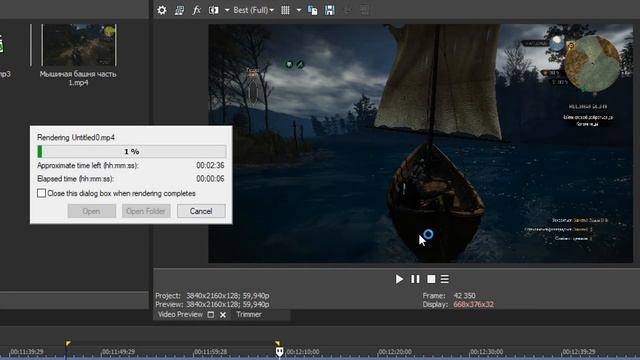Toggle Split Screen View icon
Image resolution: width=640 pixels, height=360 pixels.
click(213, 10)
